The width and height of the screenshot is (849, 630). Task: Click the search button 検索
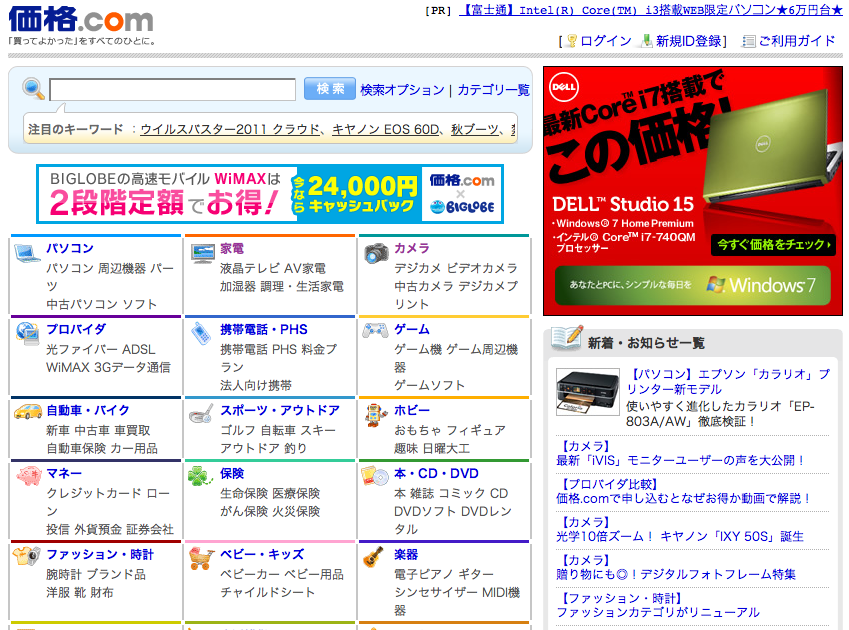(330, 88)
